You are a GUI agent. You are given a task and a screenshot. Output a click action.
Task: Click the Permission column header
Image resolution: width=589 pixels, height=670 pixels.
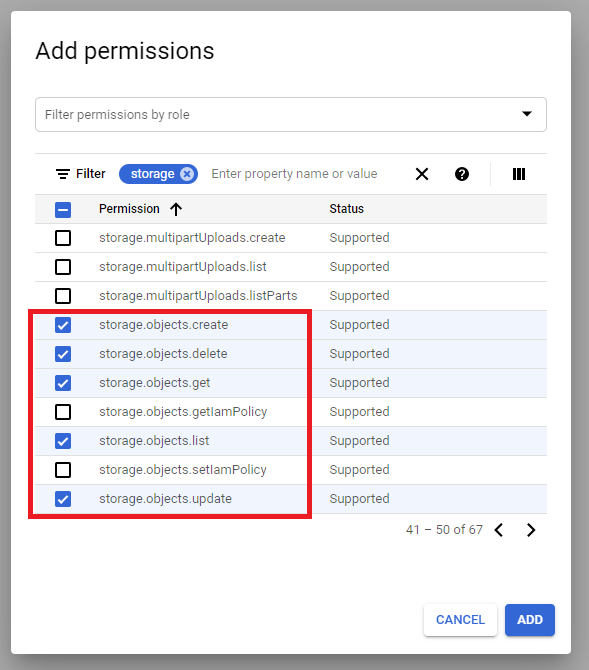coord(129,209)
